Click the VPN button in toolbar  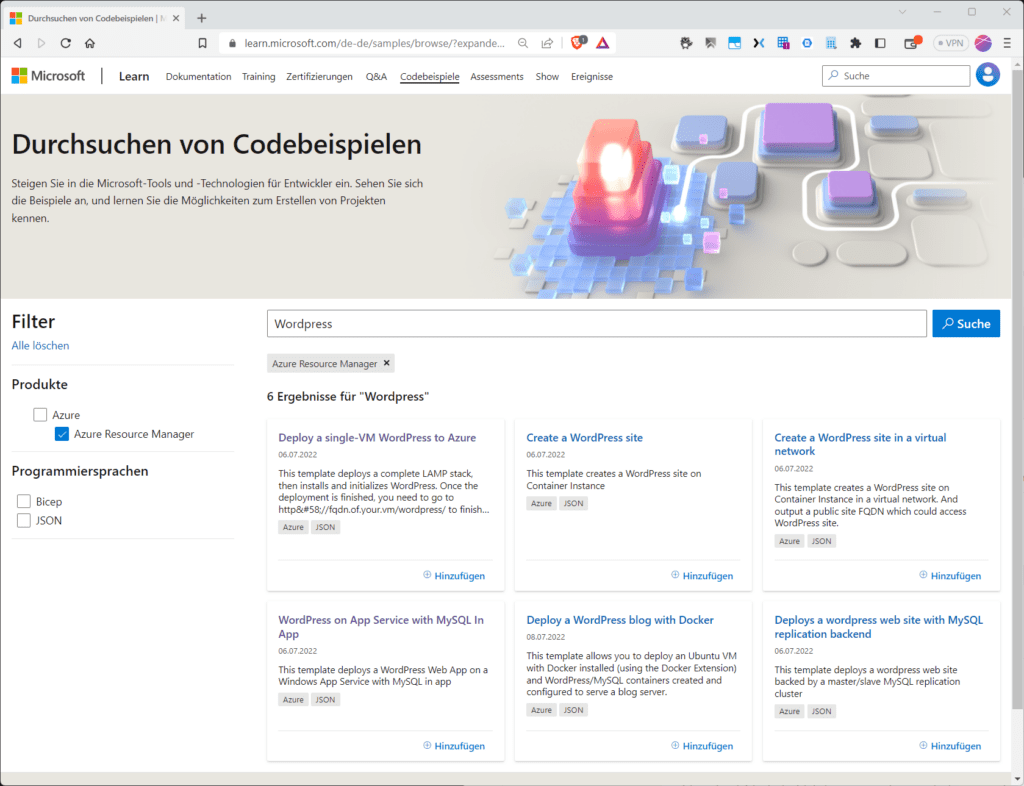click(x=950, y=43)
